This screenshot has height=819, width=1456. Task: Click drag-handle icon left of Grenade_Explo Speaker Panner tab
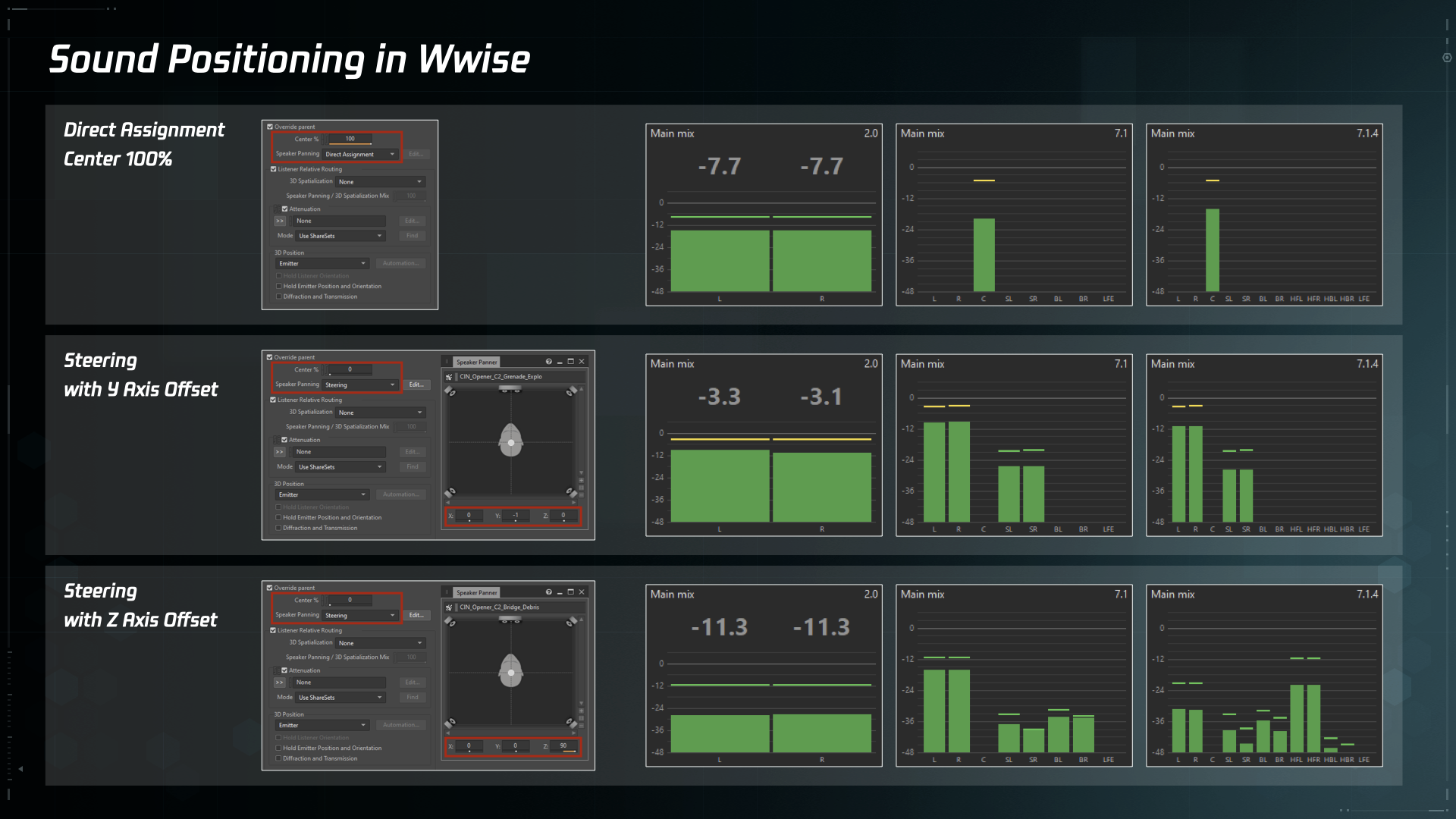tap(447, 362)
